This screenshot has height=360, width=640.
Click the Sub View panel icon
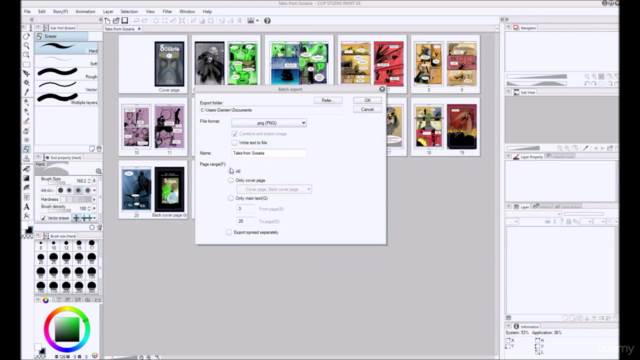516,93
